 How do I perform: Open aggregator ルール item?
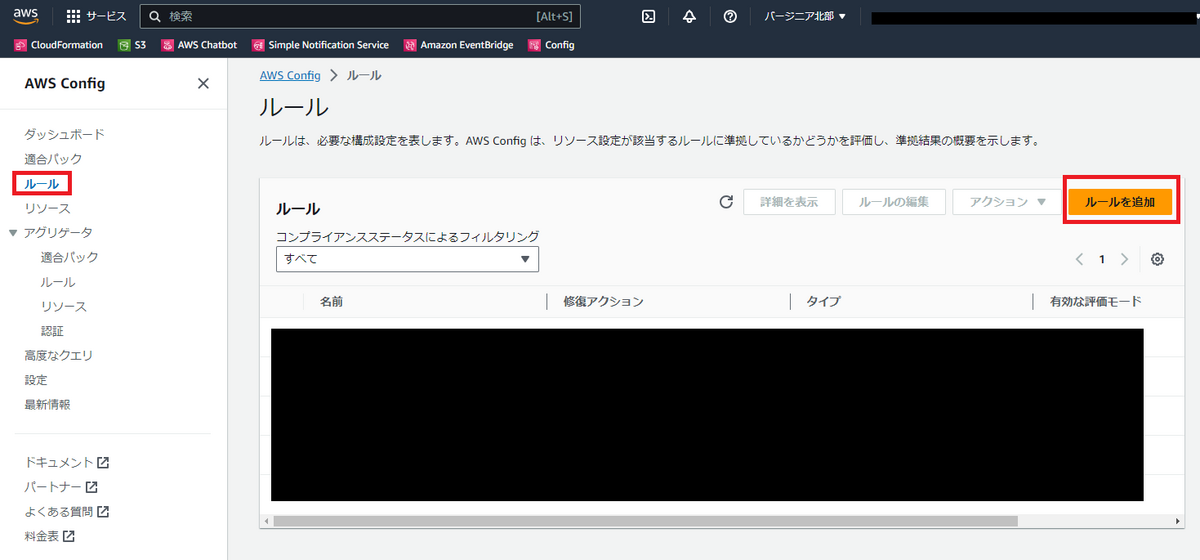click(x=58, y=282)
